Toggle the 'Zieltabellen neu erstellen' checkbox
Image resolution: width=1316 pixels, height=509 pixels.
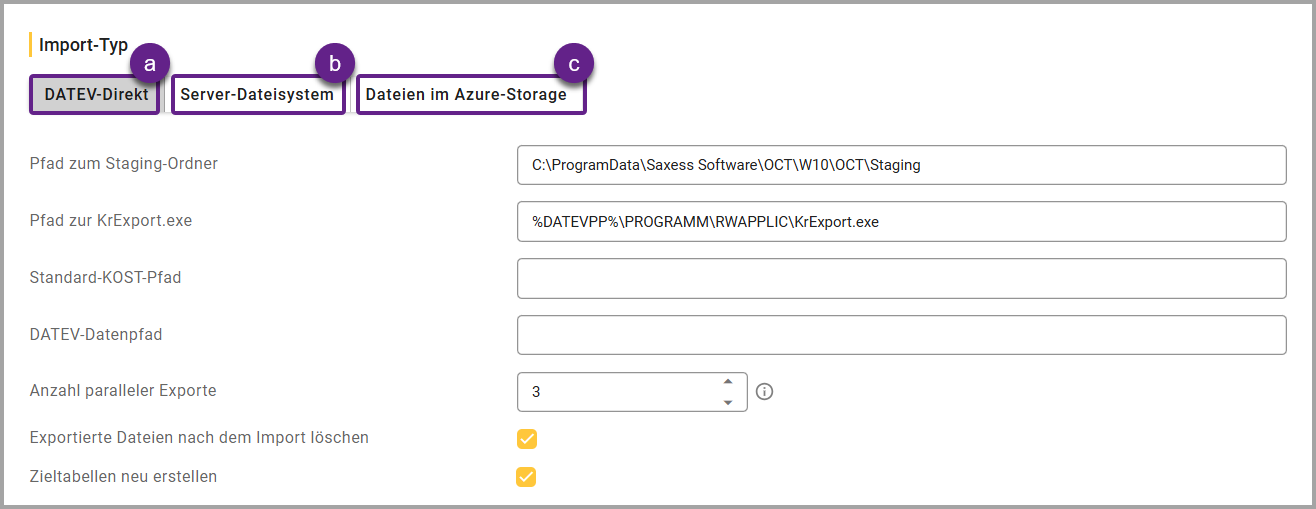[527, 477]
